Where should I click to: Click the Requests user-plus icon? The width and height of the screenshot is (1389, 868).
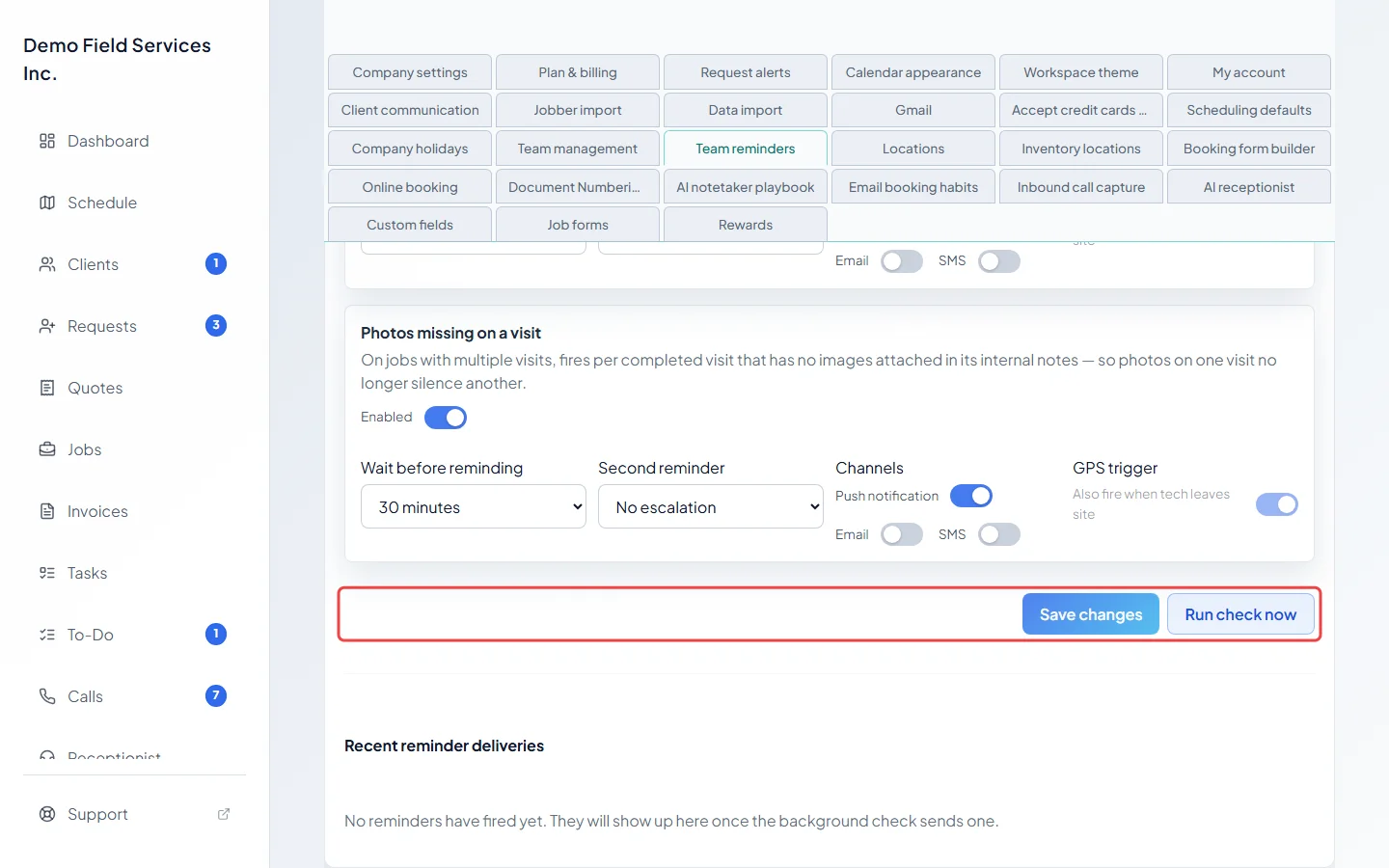click(47, 326)
